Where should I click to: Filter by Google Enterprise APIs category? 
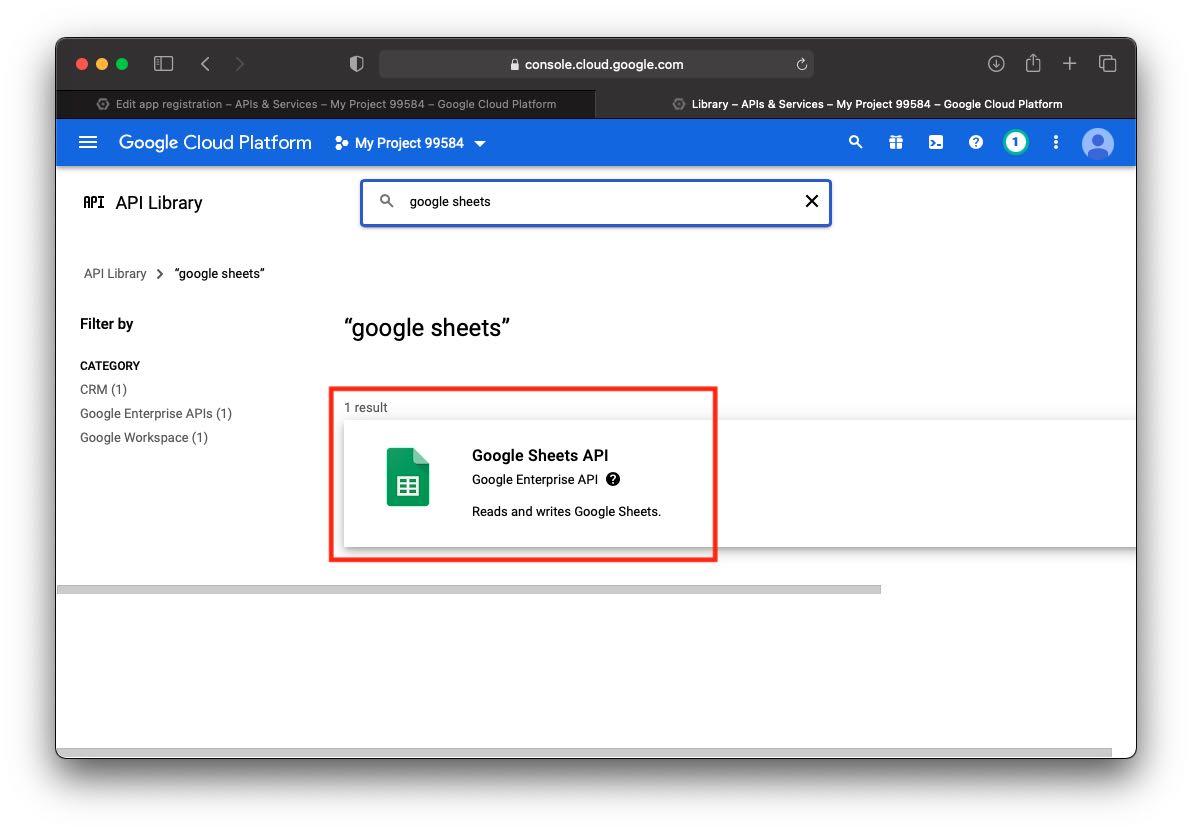coord(156,414)
